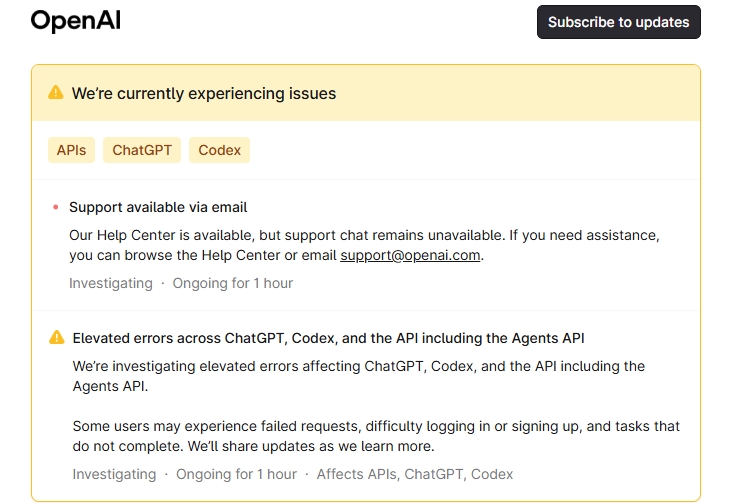Click red dot beside 'Support available via email'

click(56, 207)
